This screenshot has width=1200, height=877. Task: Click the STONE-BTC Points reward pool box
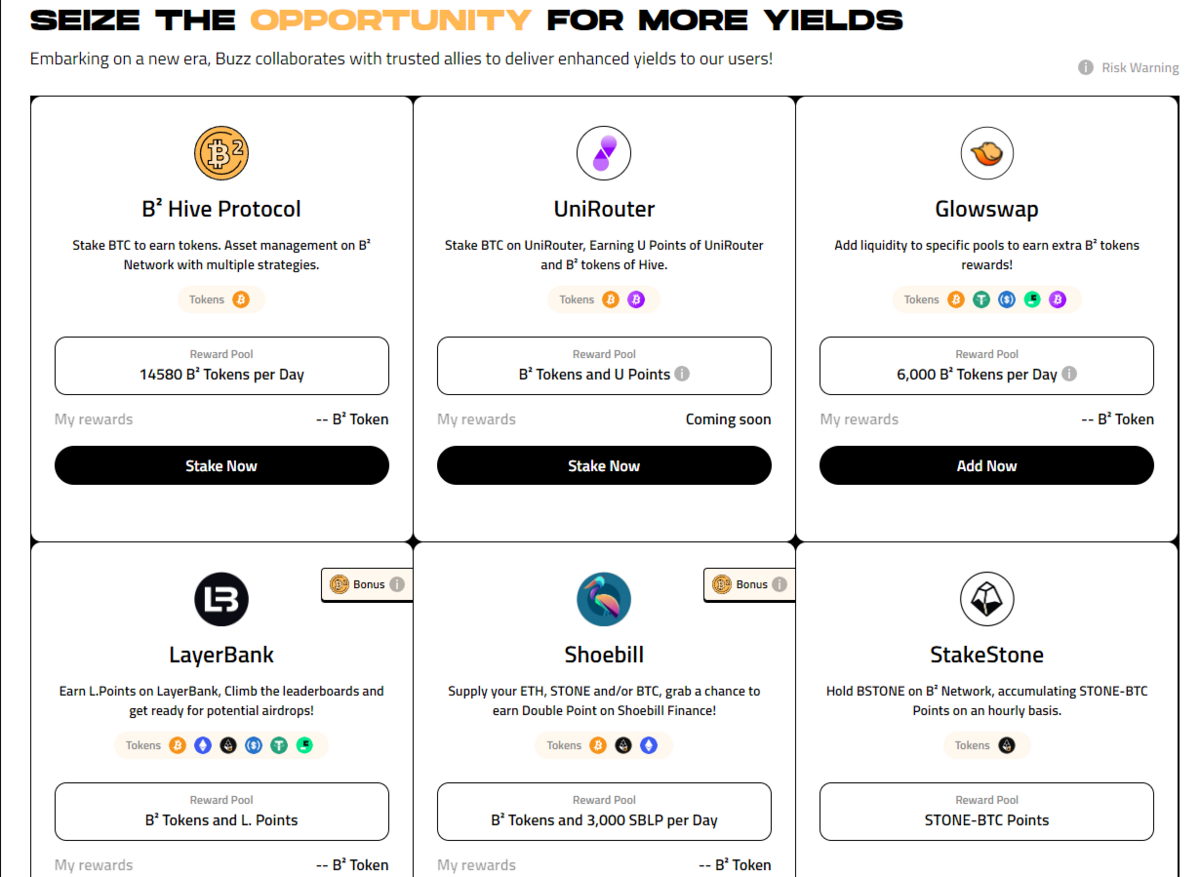click(987, 811)
